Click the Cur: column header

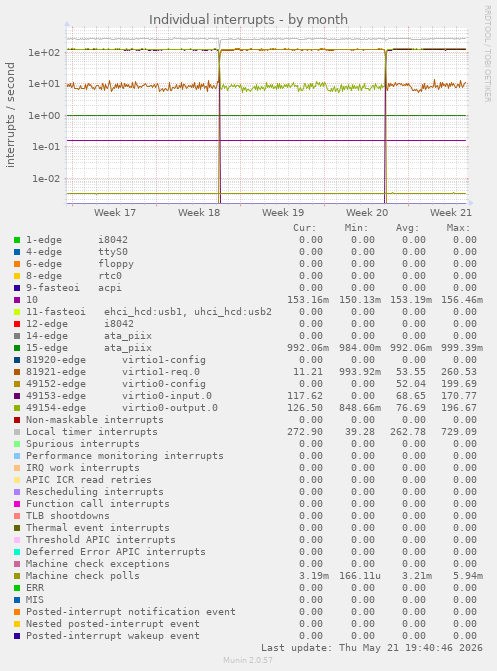click(x=304, y=228)
